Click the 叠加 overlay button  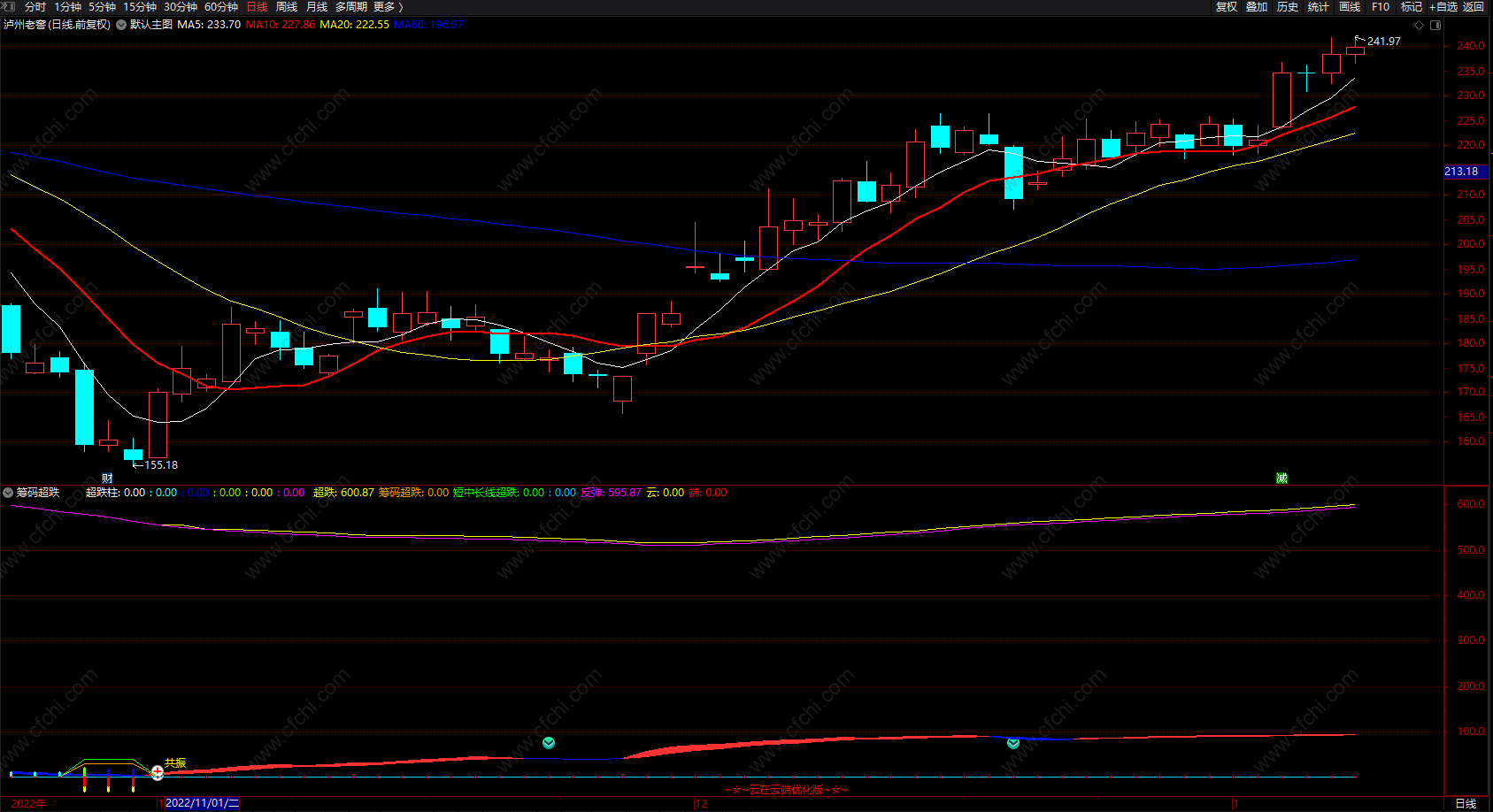[1257, 7]
